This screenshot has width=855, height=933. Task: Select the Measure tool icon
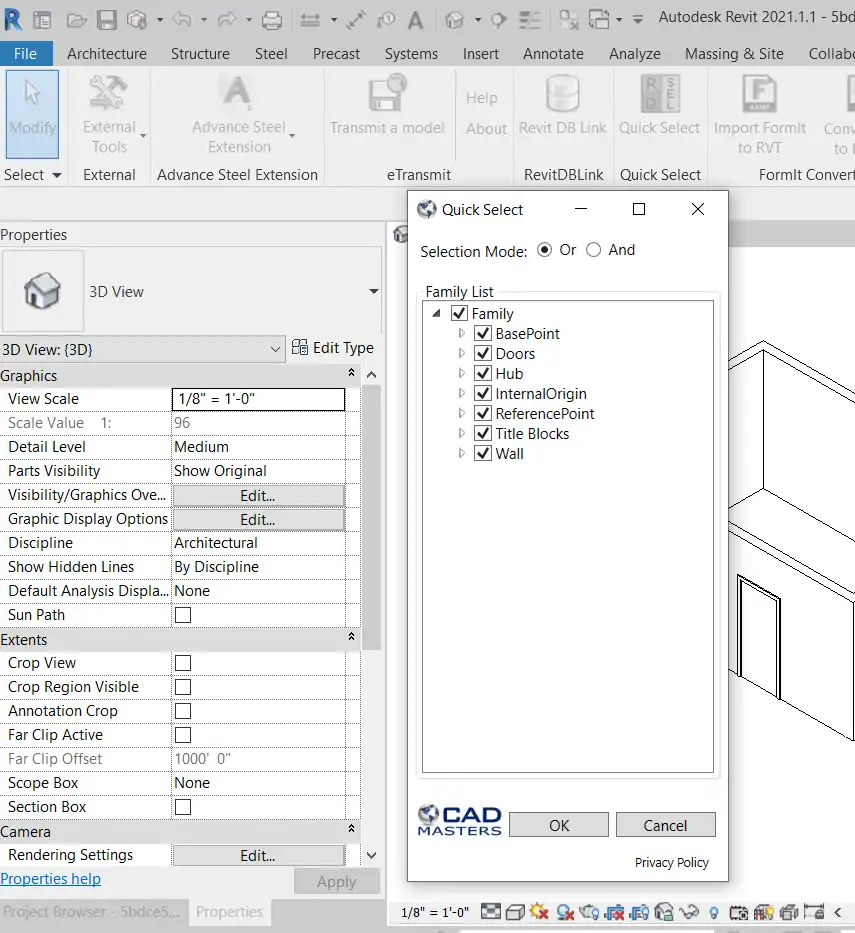point(357,18)
